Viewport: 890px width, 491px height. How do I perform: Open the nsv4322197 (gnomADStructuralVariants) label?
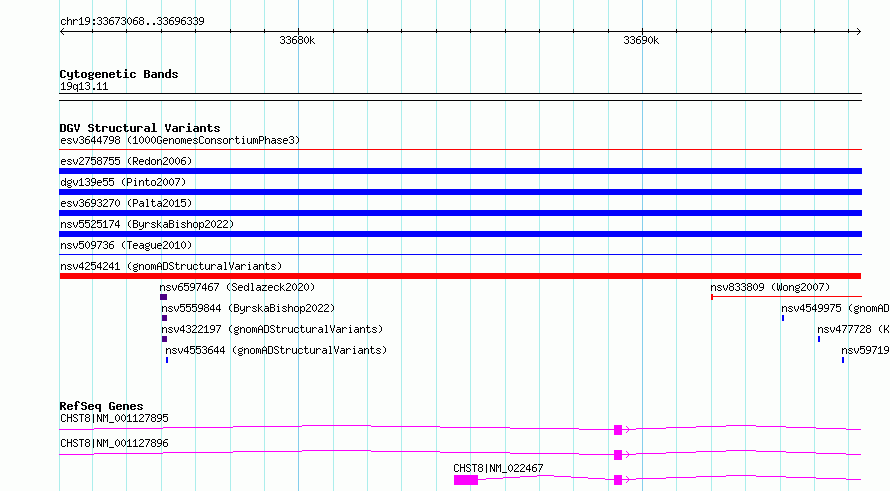click(x=272, y=329)
